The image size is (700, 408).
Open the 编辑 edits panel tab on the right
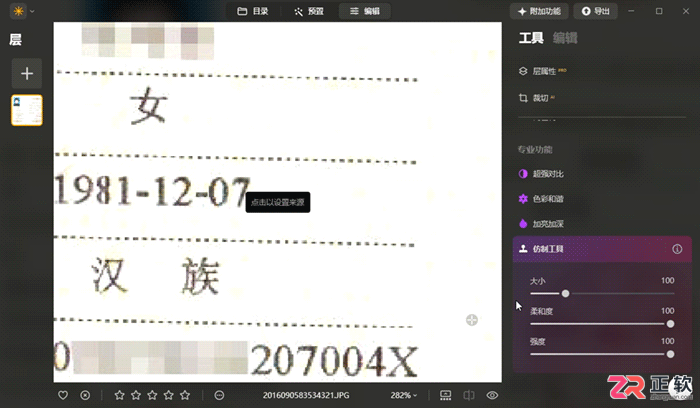pos(565,38)
